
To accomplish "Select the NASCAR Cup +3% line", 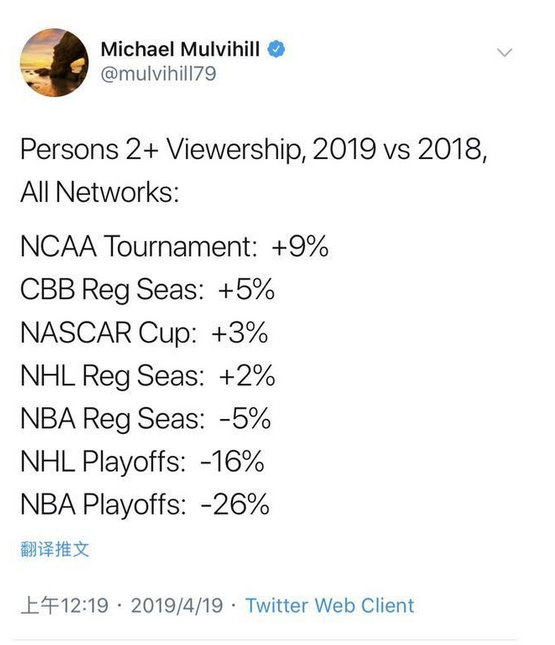I will pyautogui.click(x=144, y=332).
